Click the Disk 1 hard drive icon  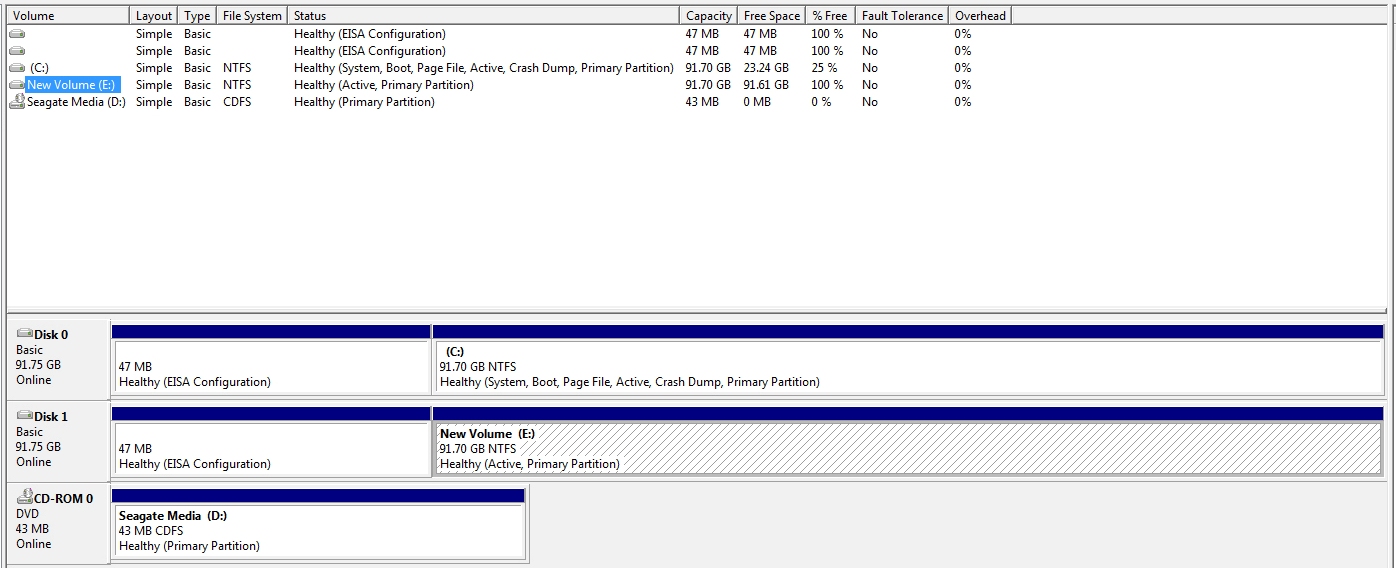[x=25, y=416]
